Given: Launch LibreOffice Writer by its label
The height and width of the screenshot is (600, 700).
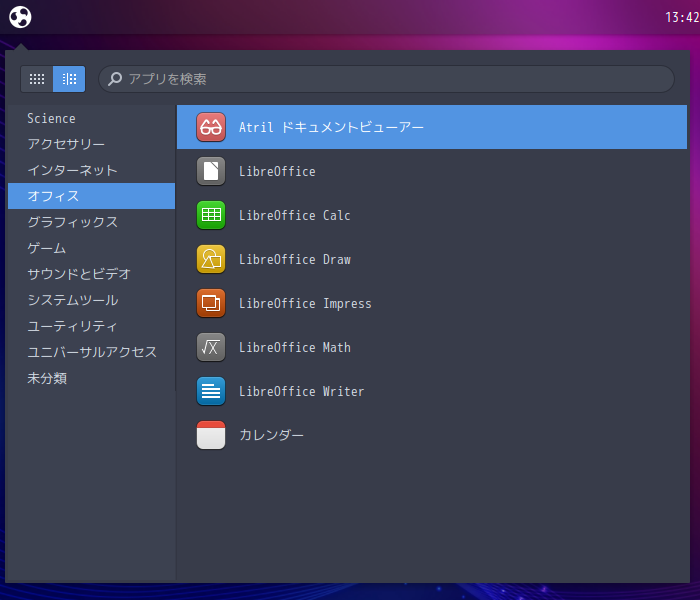Looking at the screenshot, I should (301, 392).
